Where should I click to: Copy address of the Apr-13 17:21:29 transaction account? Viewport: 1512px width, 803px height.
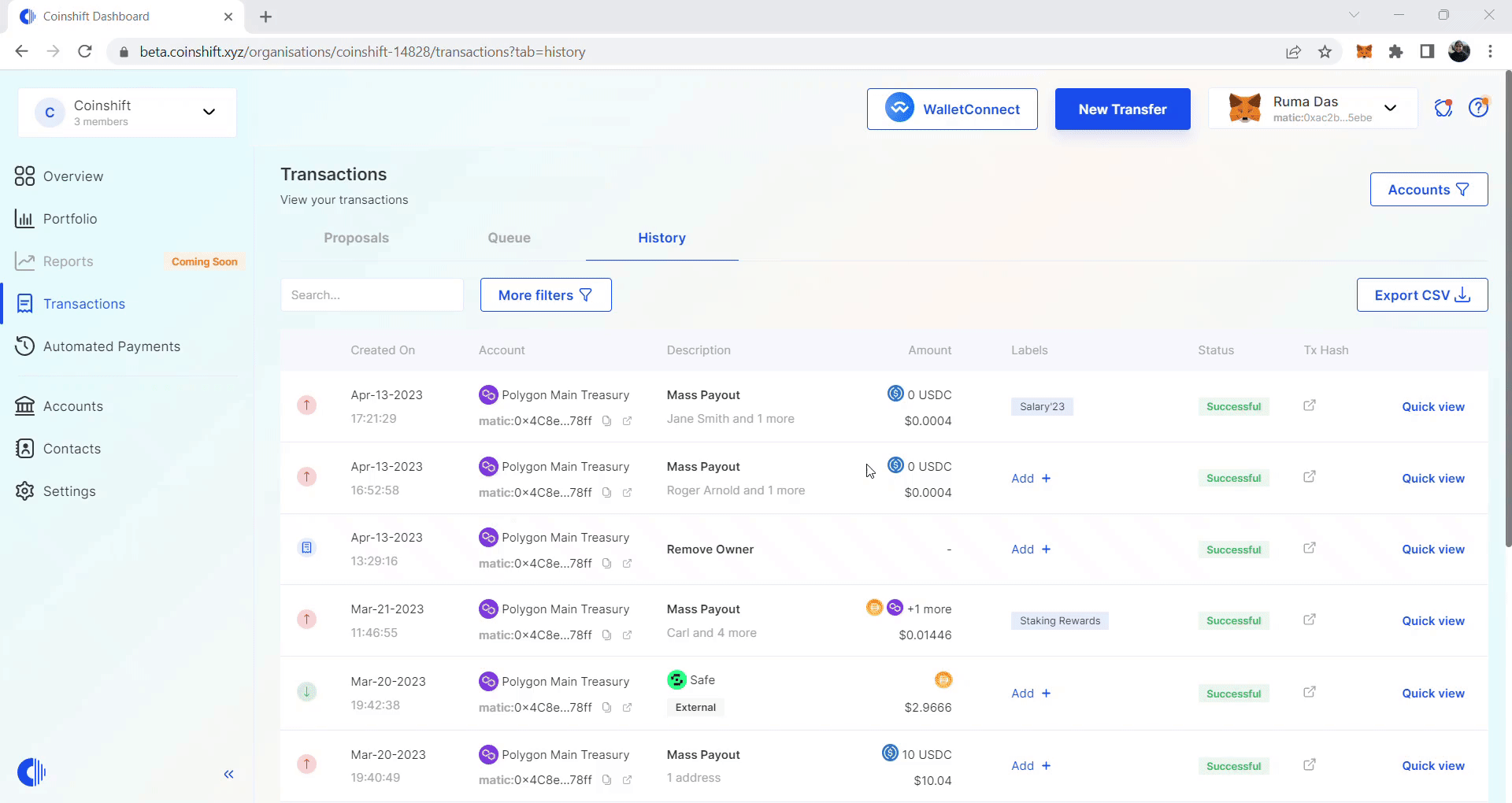[x=606, y=421]
